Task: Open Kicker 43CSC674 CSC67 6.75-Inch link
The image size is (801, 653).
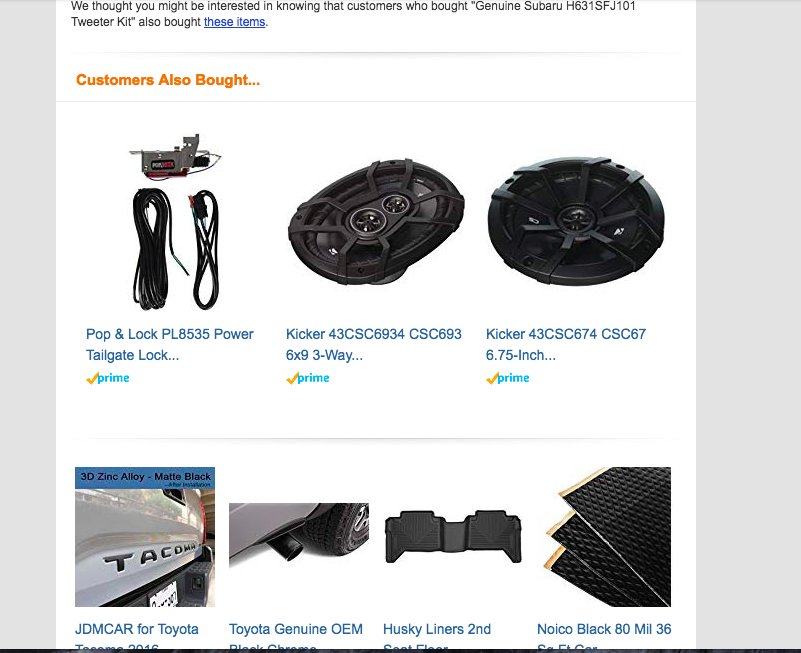Action: (x=566, y=344)
